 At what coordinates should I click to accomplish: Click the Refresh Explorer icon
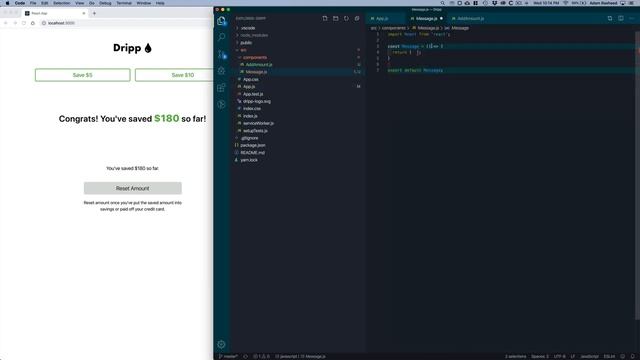(x=346, y=18)
